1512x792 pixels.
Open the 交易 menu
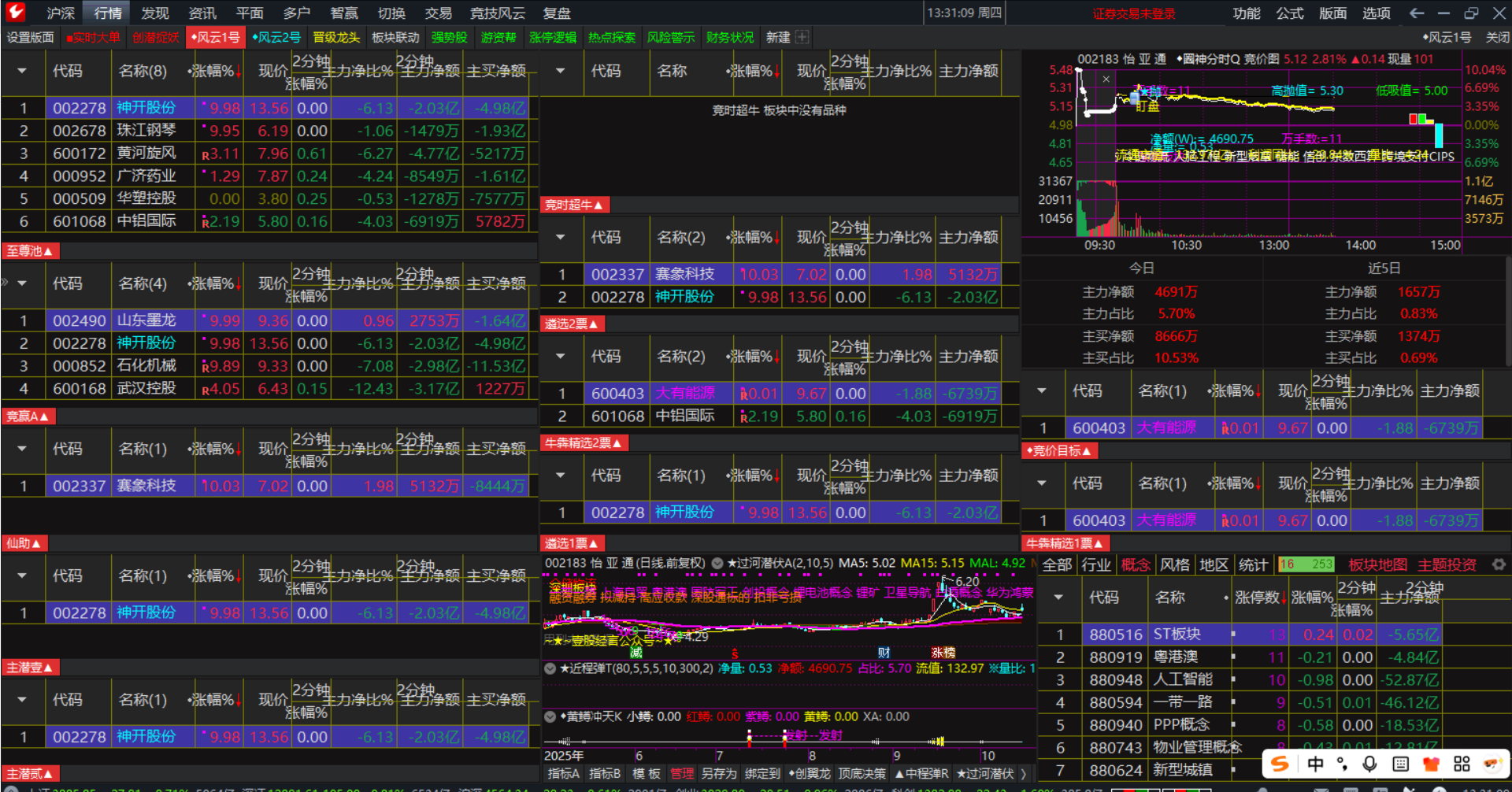(x=438, y=13)
